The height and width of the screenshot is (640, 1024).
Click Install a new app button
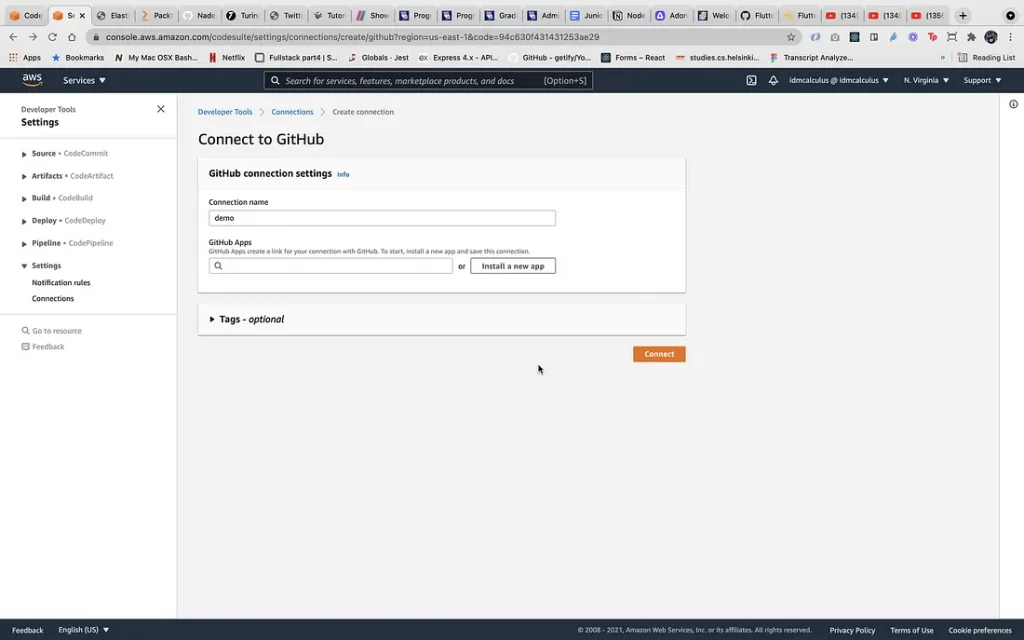click(512, 266)
